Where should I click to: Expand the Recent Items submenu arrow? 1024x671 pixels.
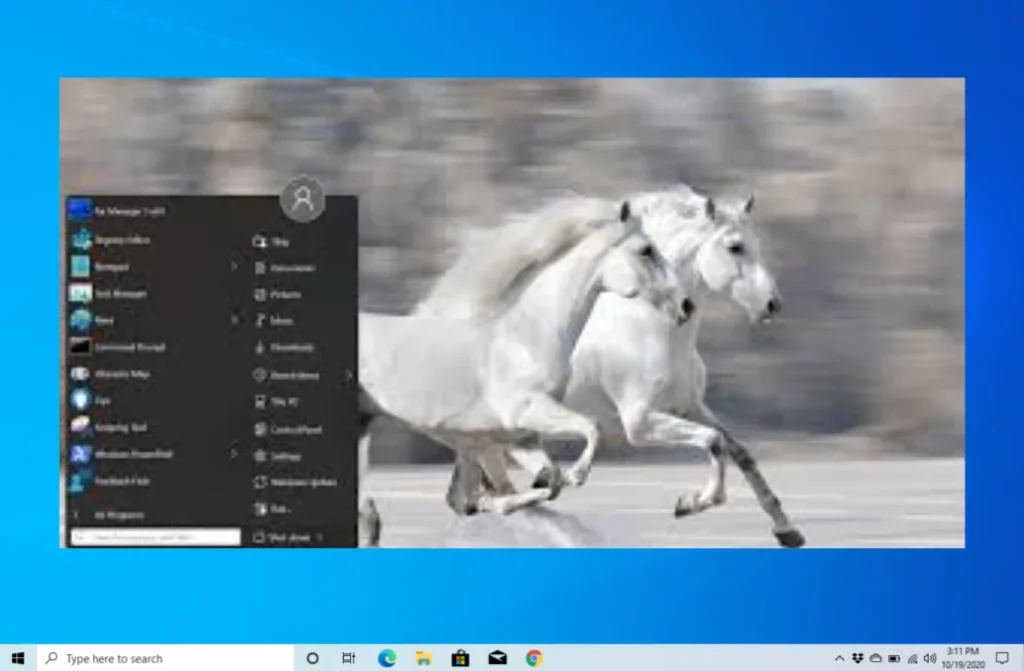pos(349,375)
